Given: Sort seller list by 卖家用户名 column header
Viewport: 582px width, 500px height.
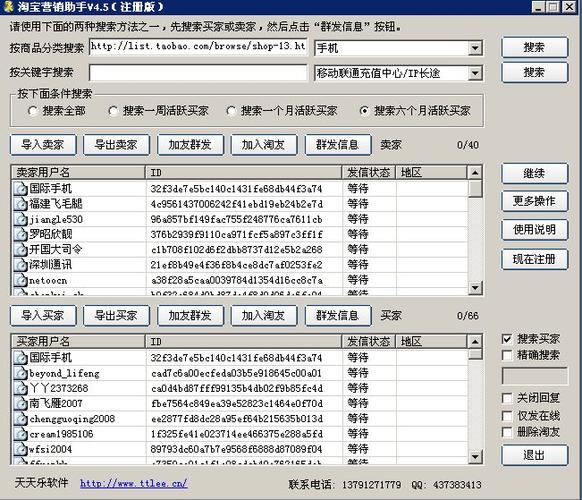Looking at the screenshot, I should click(78, 172).
